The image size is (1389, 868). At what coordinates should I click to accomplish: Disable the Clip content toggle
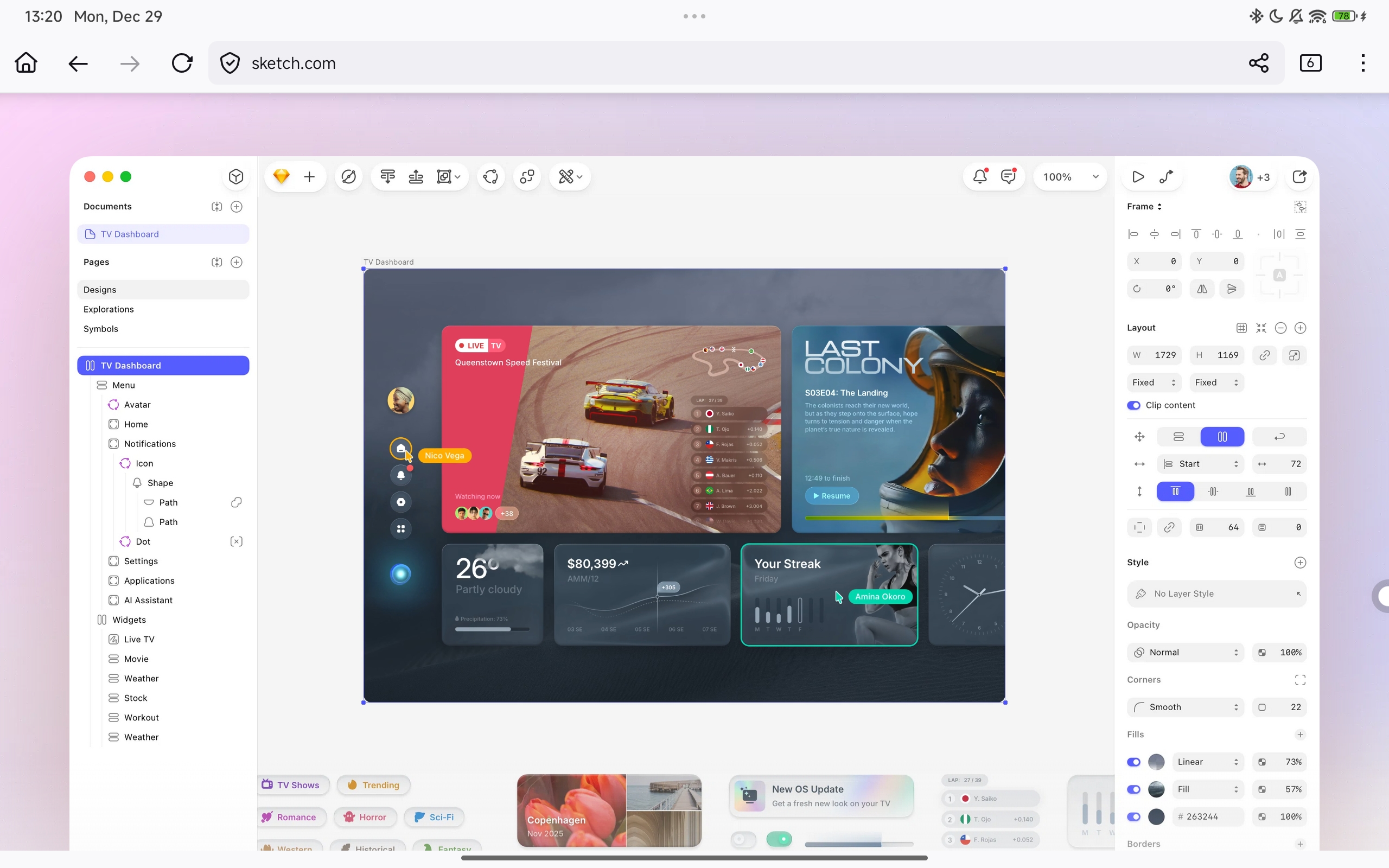[1134, 405]
